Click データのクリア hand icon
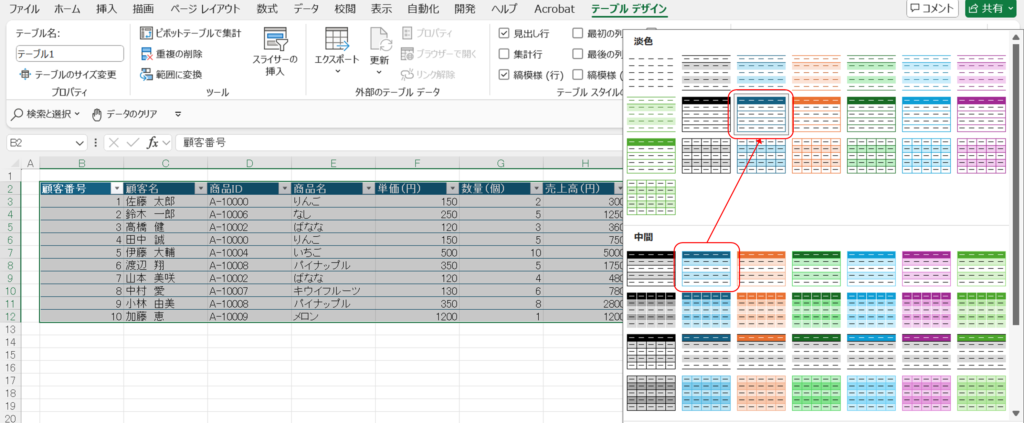Screen dimensions: 1024x423 (97, 114)
